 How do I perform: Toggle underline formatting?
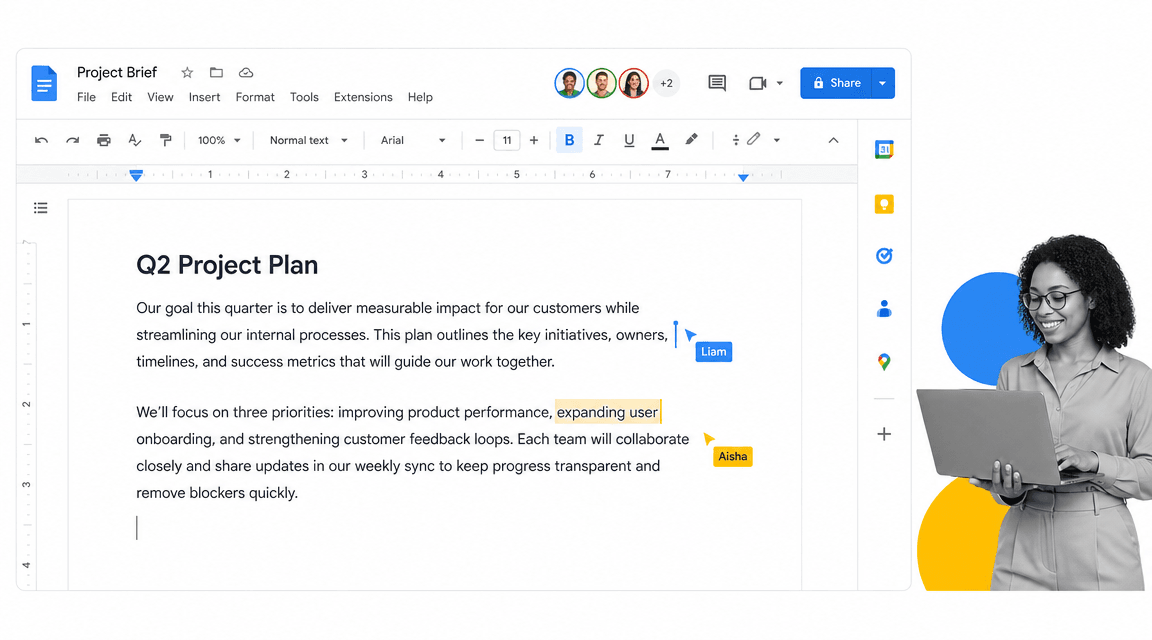(629, 140)
